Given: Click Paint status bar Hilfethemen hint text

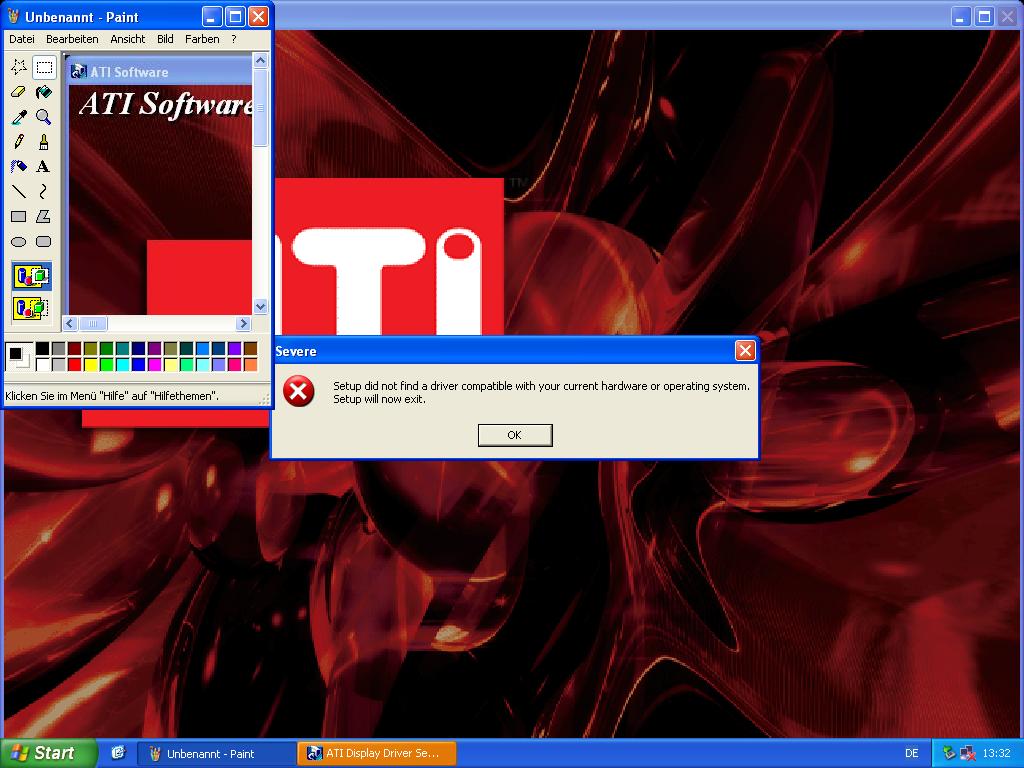Looking at the screenshot, I should coord(112,396).
